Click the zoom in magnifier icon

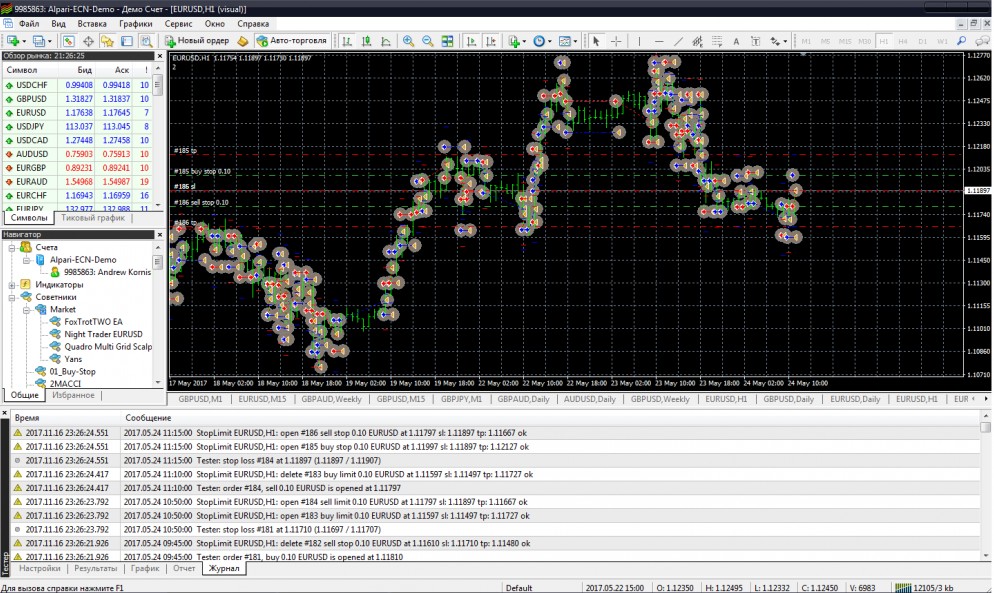point(408,41)
